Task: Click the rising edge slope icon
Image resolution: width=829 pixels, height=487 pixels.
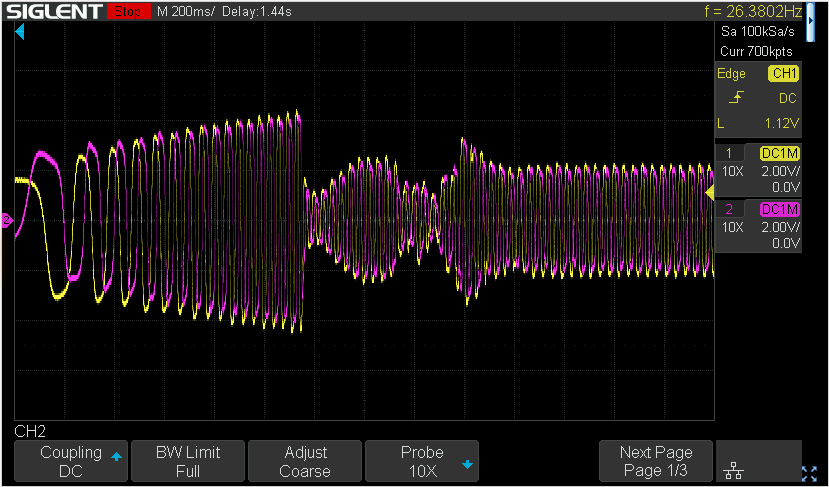Action: (x=737, y=97)
